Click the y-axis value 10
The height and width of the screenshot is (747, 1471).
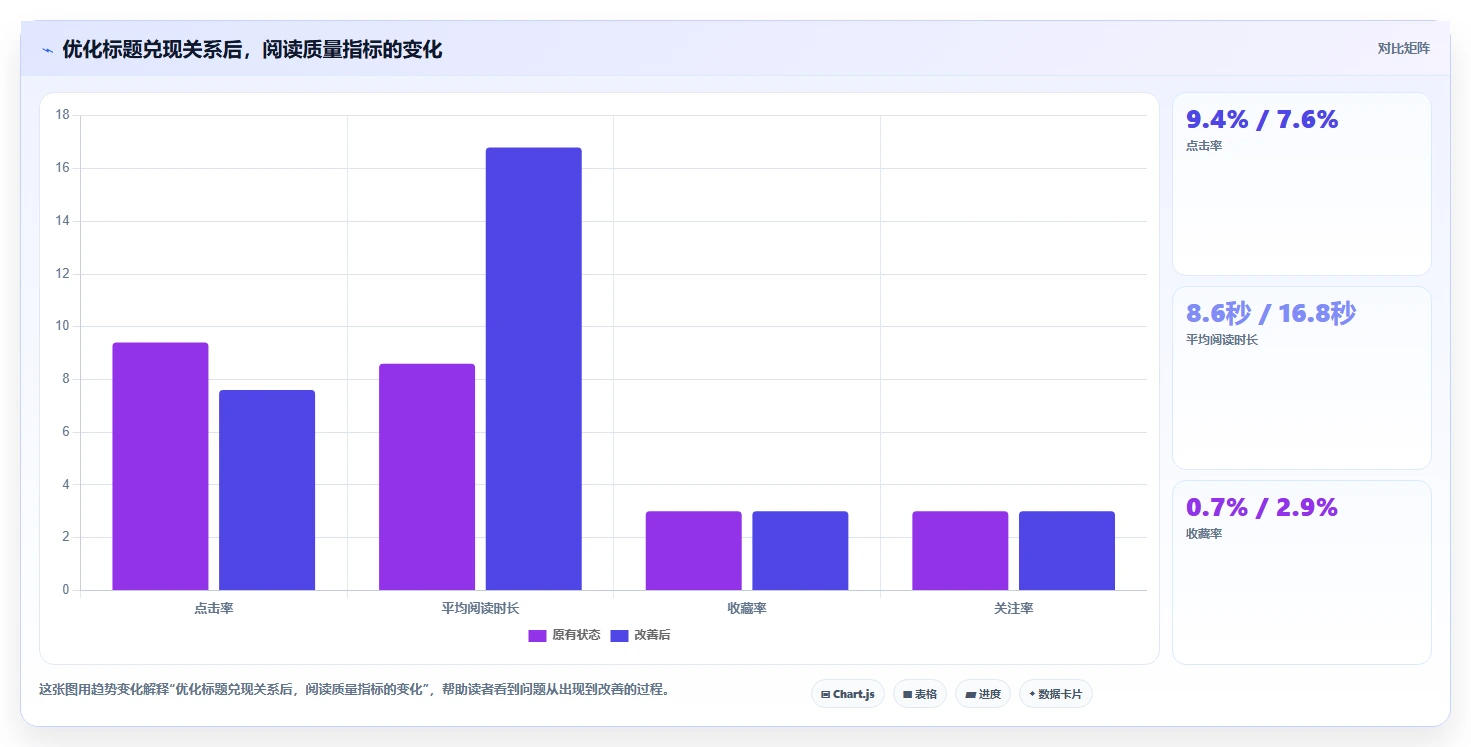[62, 326]
